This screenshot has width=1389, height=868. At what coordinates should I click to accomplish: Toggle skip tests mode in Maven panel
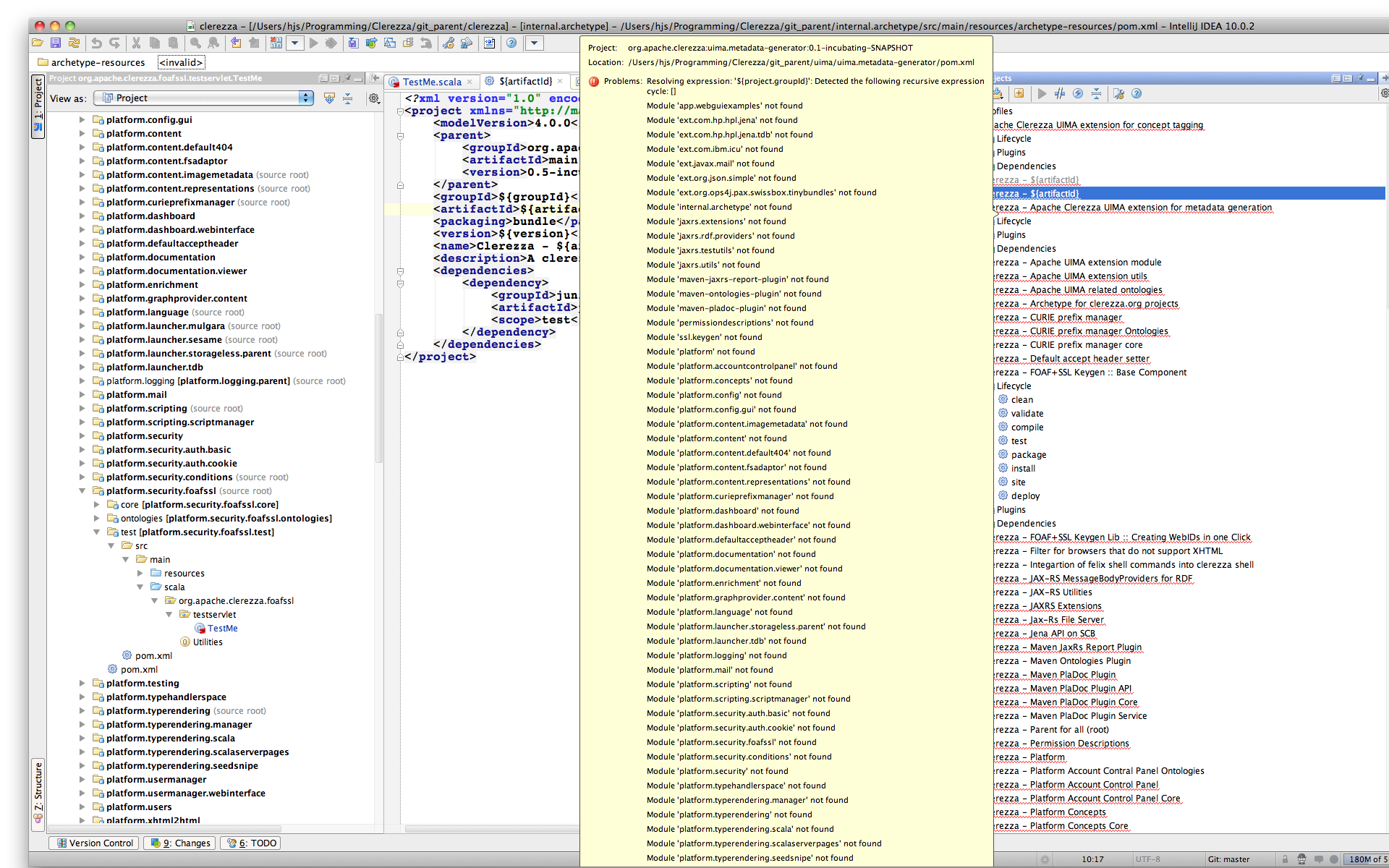click(x=1061, y=93)
